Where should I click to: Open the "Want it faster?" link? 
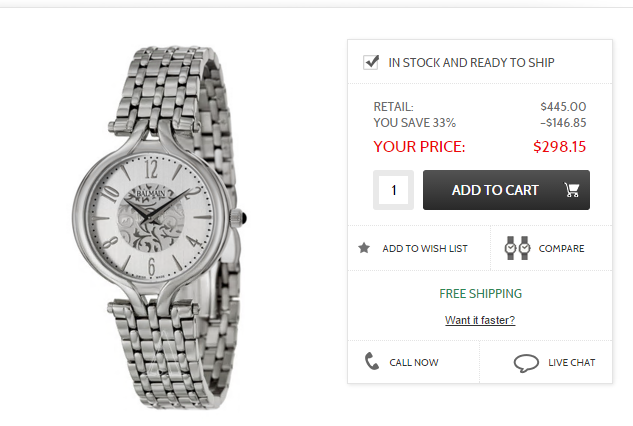pos(480,320)
